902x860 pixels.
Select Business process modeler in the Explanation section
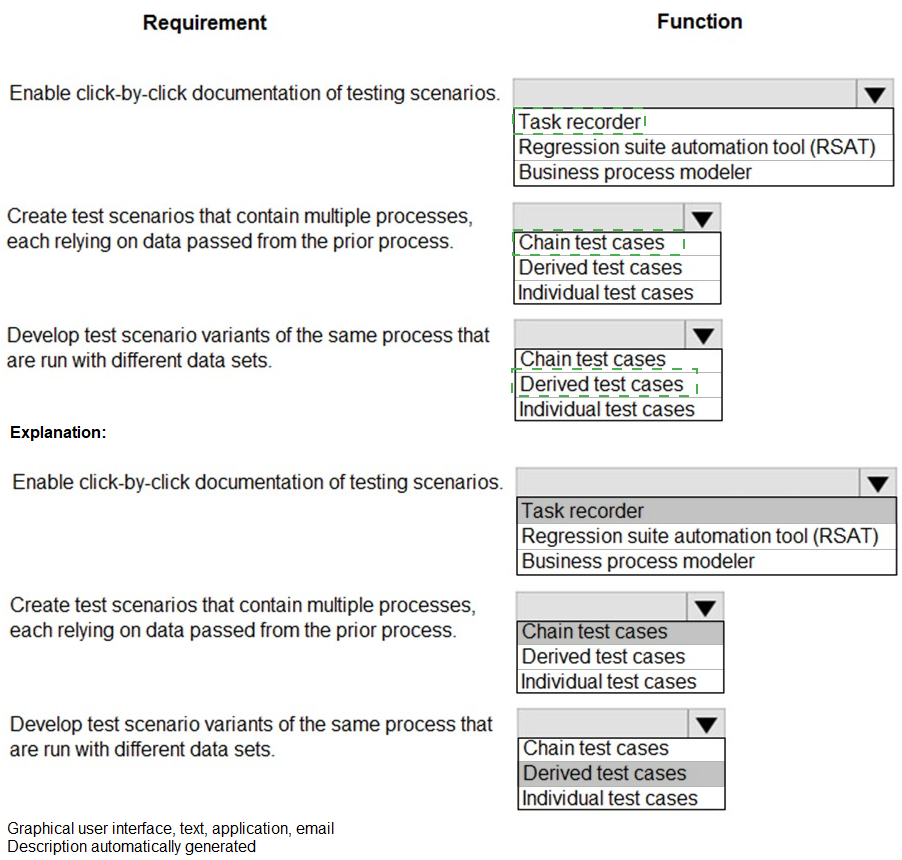(638, 561)
